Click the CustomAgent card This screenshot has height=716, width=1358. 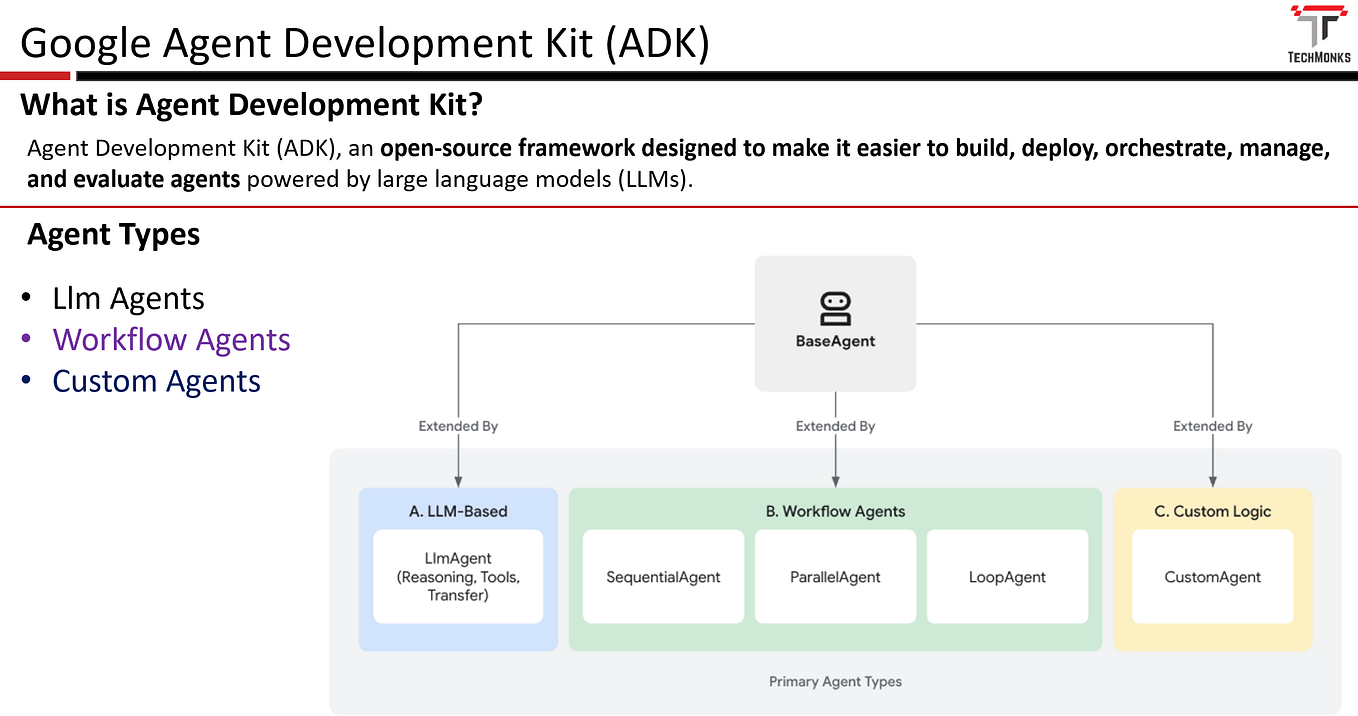pyautogui.click(x=1212, y=577)
